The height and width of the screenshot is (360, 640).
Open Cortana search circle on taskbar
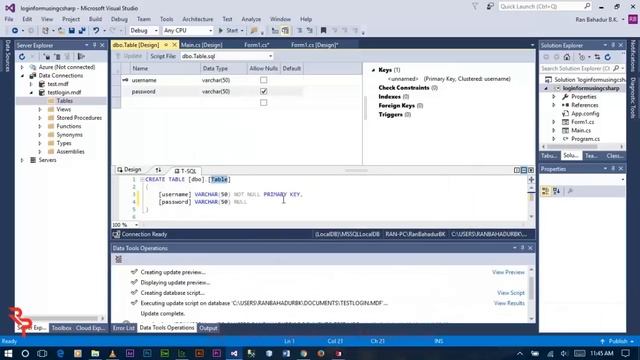tap(25, 353)
